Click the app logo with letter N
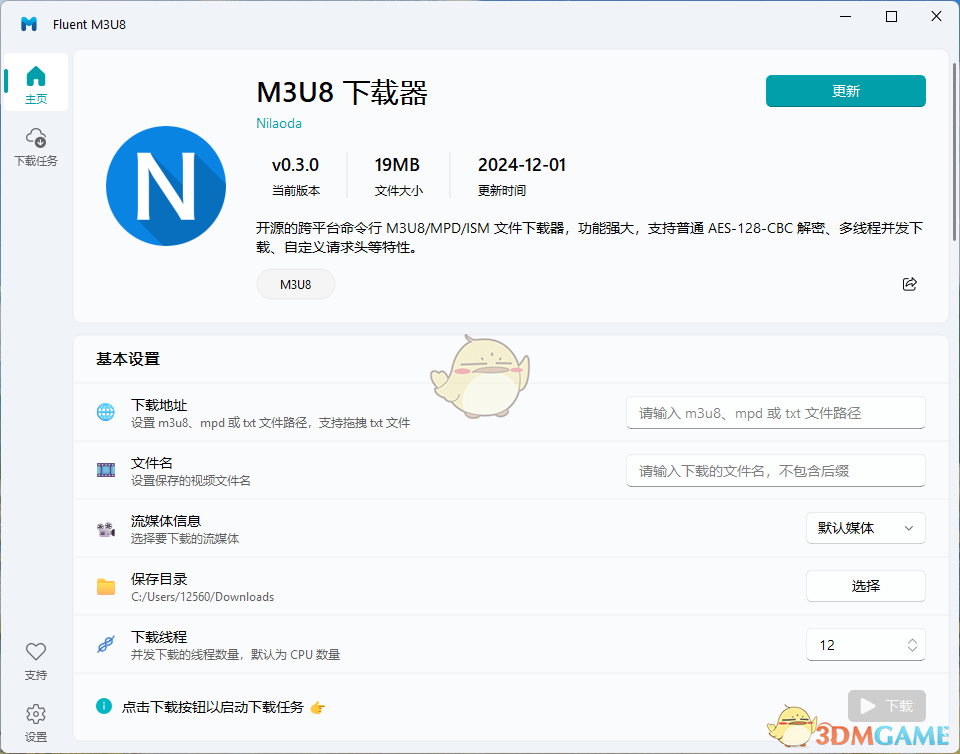The image size is (960, 754). coord(166,186)
